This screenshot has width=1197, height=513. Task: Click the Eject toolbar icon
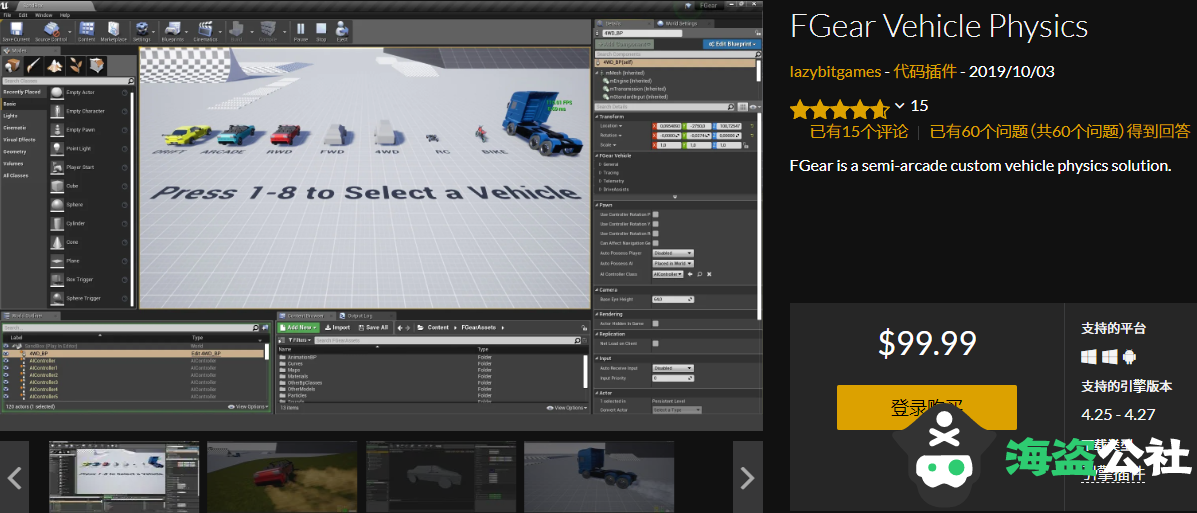click(342, 31)
